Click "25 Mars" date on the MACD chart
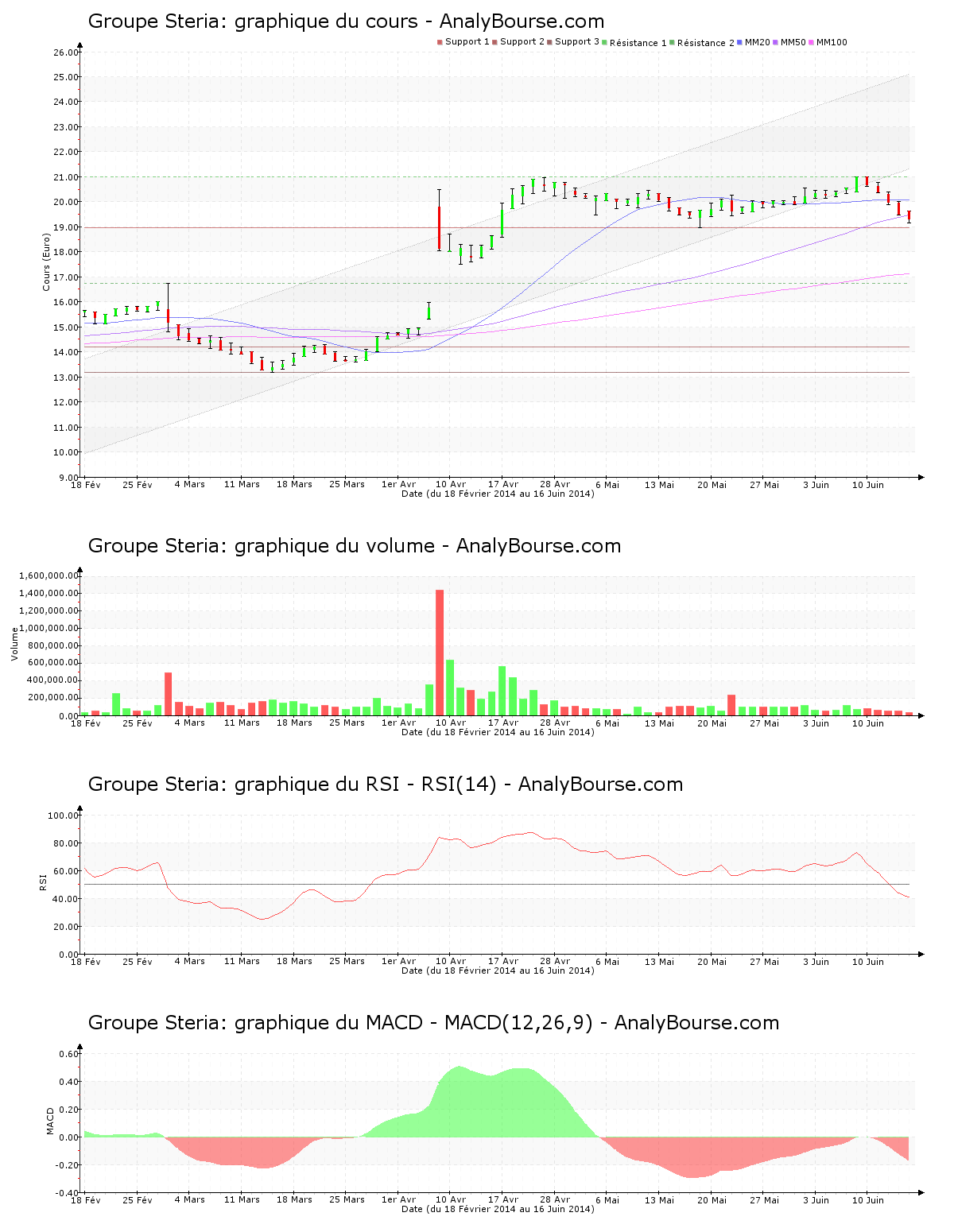This screenshot has height=1232, width=954. (x=347, y=1199)
